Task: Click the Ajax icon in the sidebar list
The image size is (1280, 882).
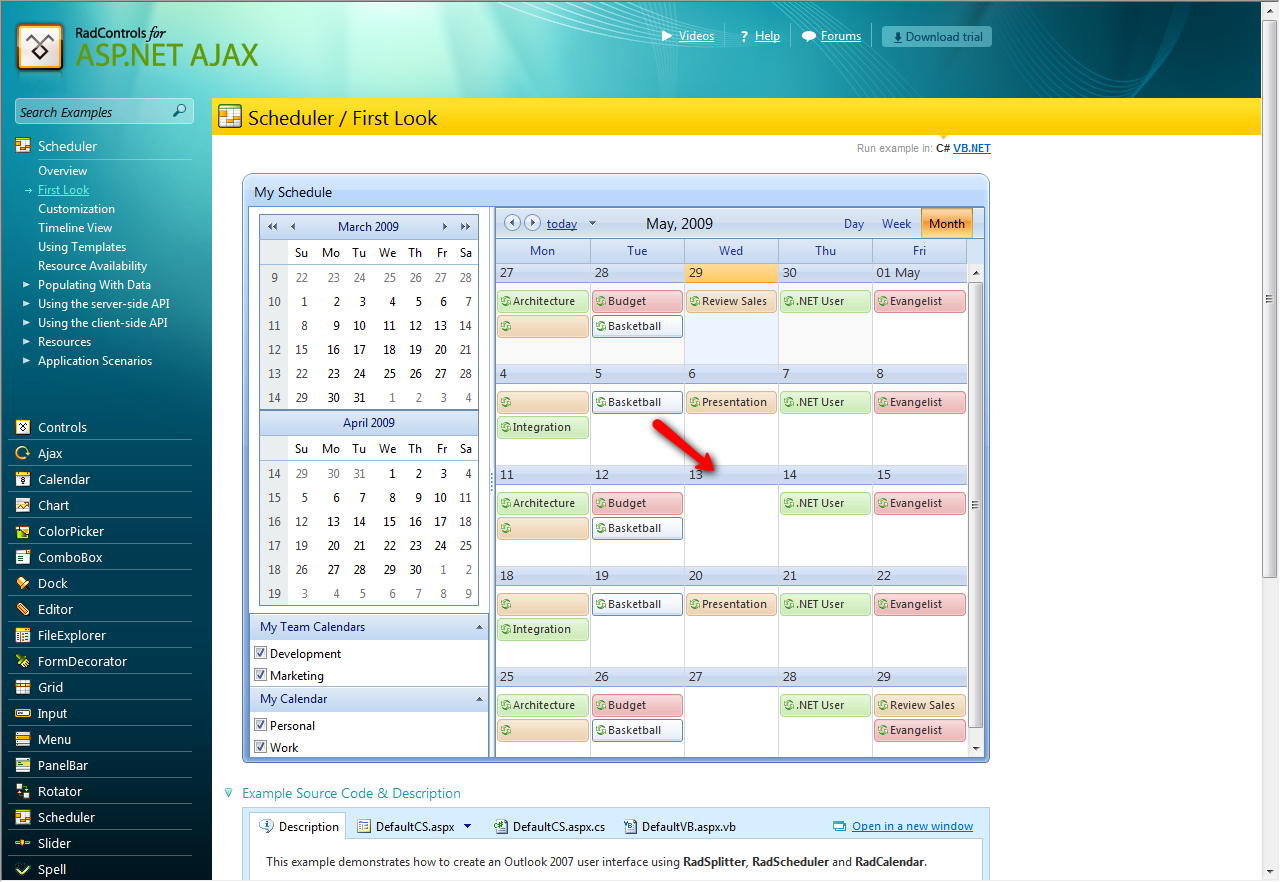Action: (23, 453)
